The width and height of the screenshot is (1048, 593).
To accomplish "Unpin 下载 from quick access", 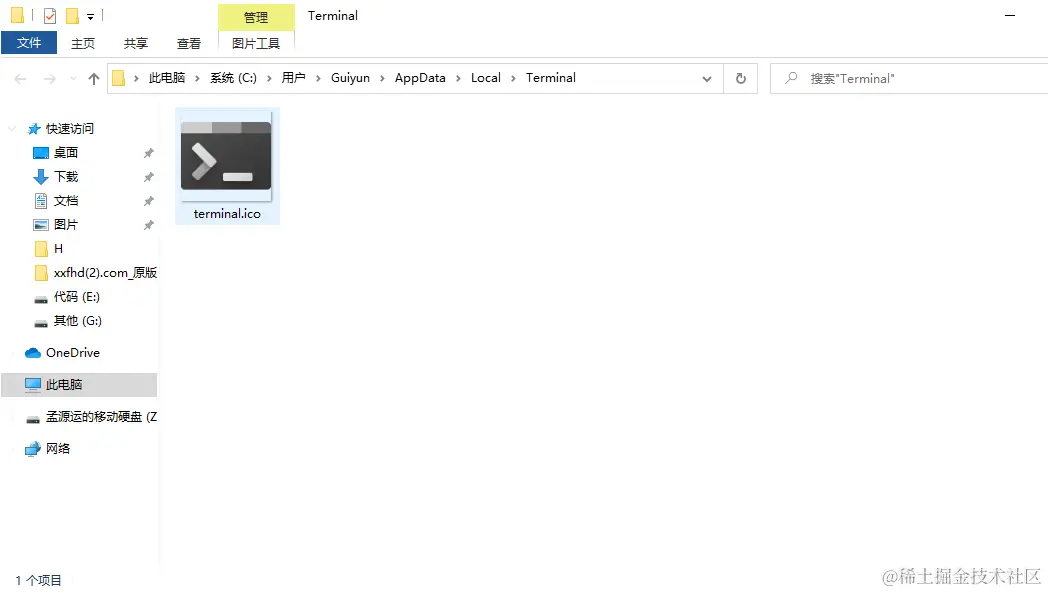I will 148,176.
